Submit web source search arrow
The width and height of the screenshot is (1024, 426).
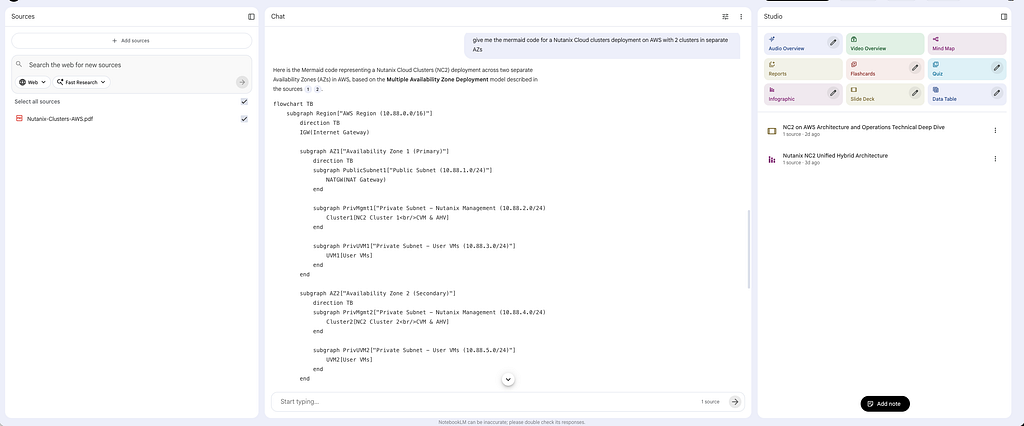(x=242, y=82)
